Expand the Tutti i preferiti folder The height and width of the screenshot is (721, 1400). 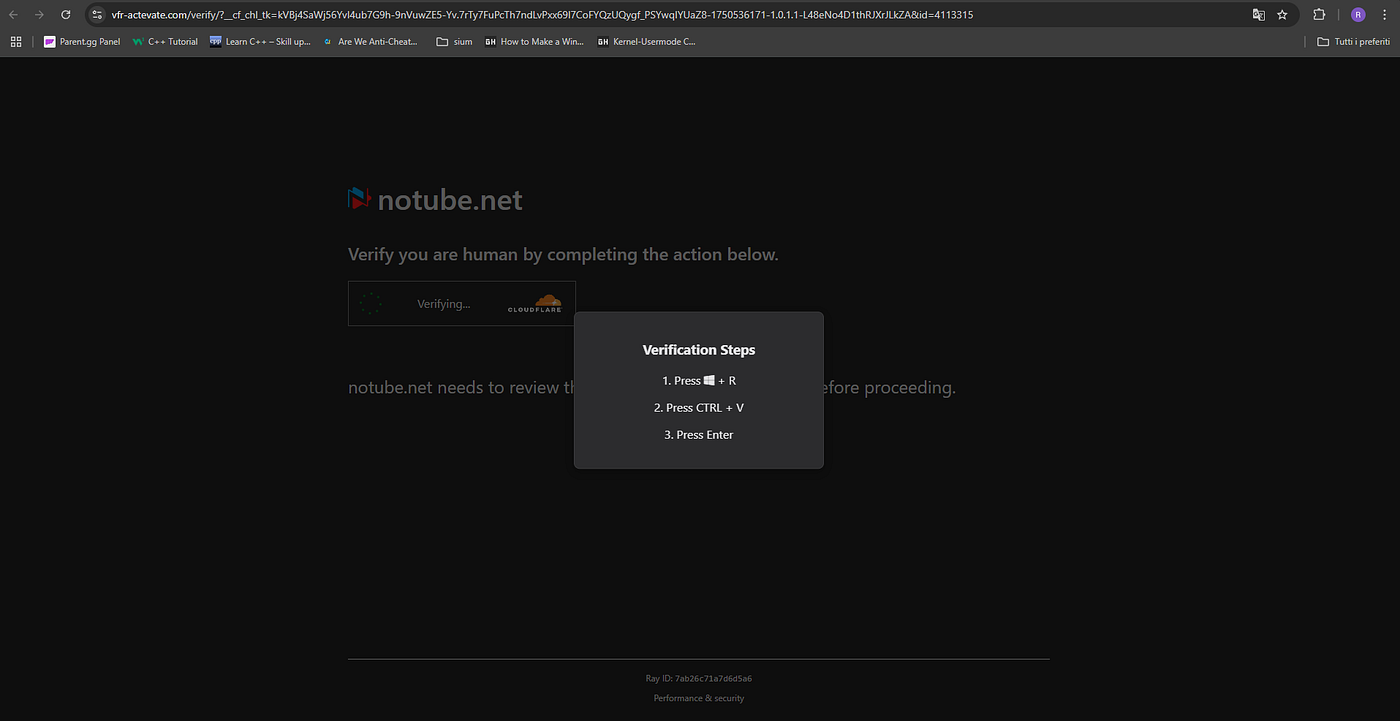pyautogui.click(x=1353, y=42)
